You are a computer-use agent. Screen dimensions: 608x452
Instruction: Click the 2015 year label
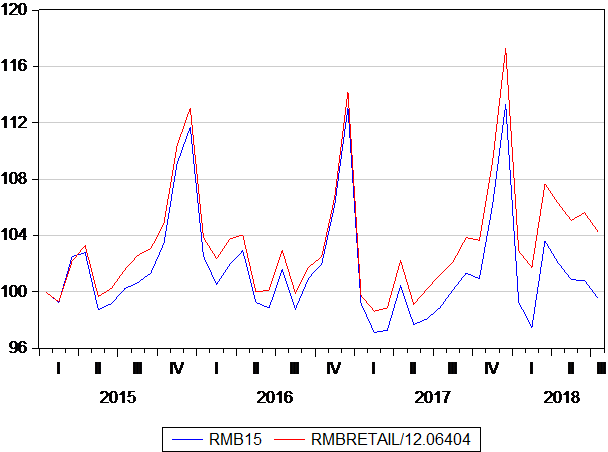point(117,397)
